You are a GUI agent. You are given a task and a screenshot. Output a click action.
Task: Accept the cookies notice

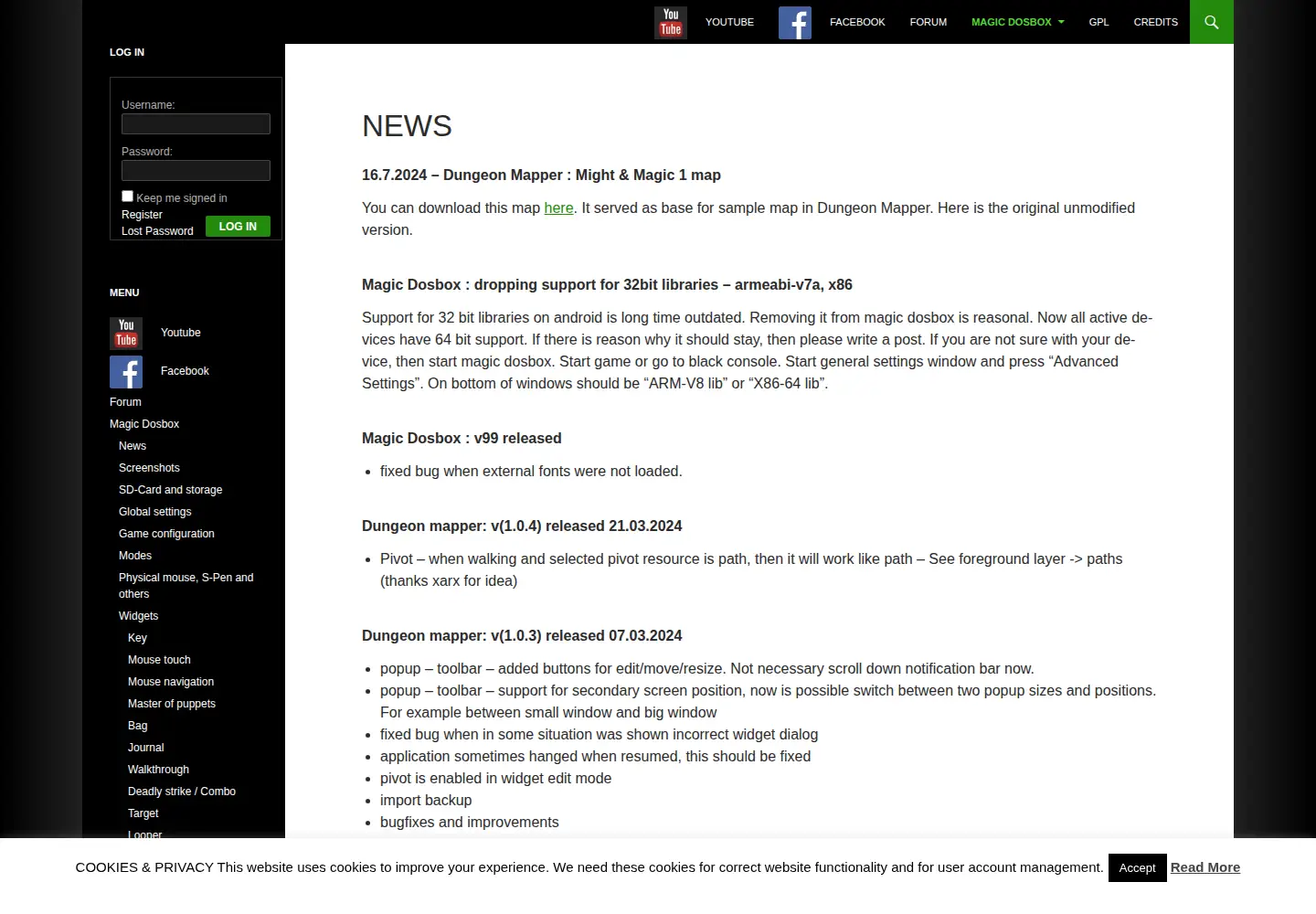pyautogui.click(x=1138, y=867)
